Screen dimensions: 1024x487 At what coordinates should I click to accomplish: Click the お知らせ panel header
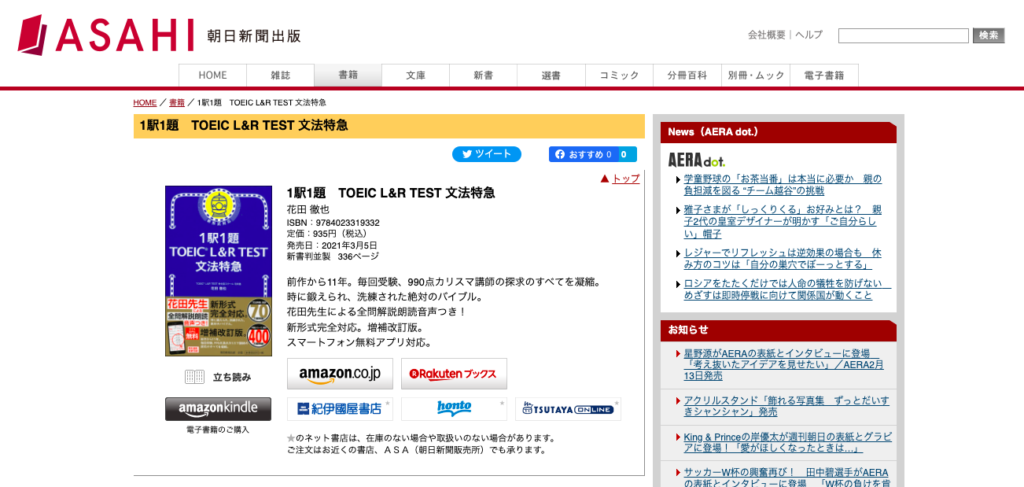tap(778, 330)
